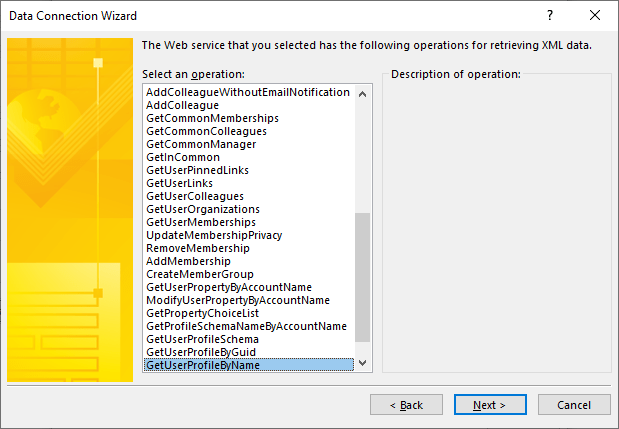This screenshot has height=429, width=619.
Task: Select GetCommonManager operation
Action: [200, 144]
